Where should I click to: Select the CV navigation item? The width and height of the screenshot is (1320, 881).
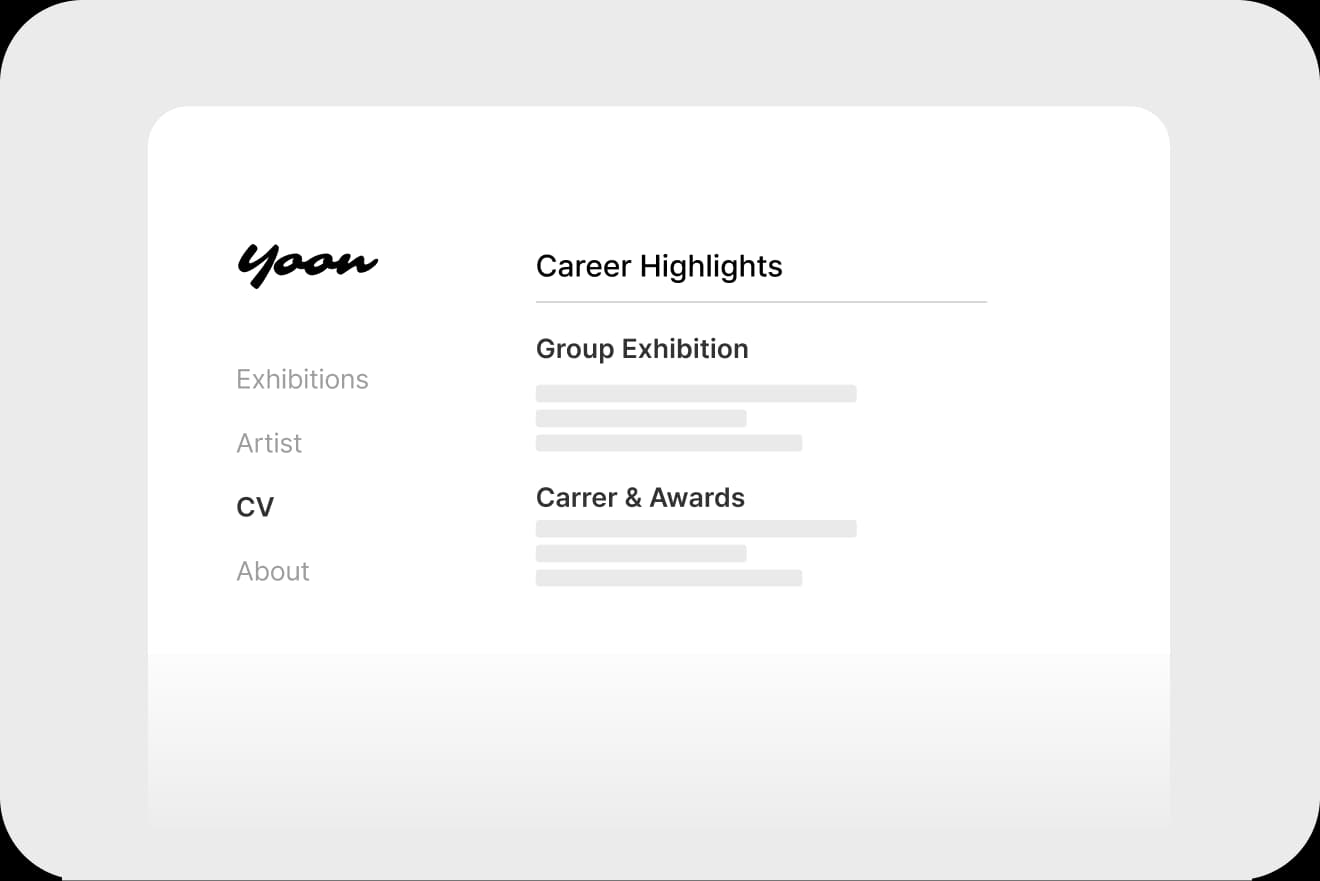[x=255, y=507]
